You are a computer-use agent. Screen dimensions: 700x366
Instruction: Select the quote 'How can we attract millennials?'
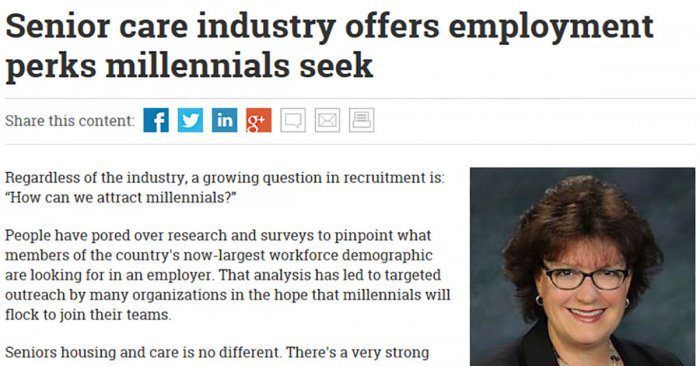click(x=121, y=197)
